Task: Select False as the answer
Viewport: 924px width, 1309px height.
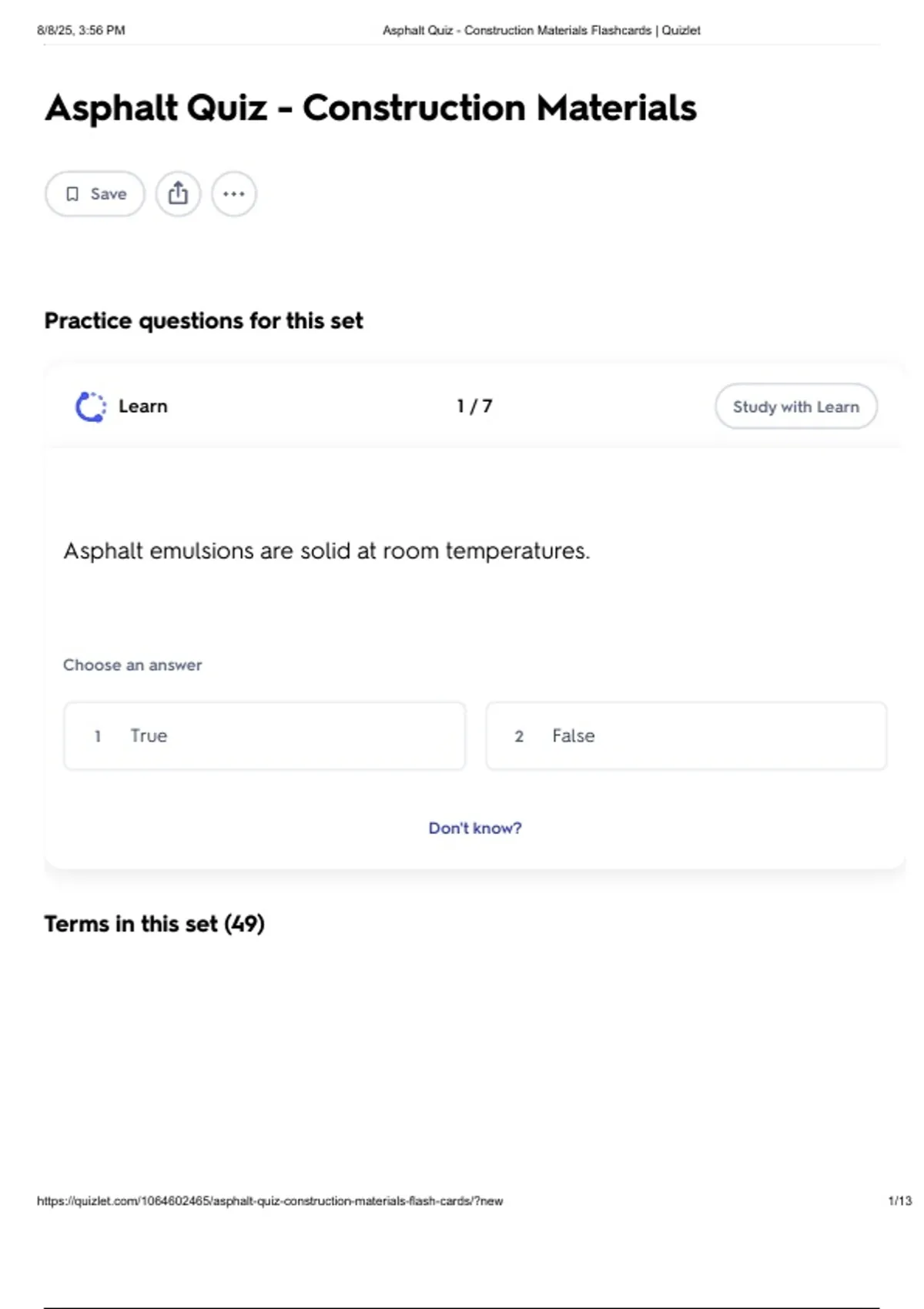Action: [686, 736]
